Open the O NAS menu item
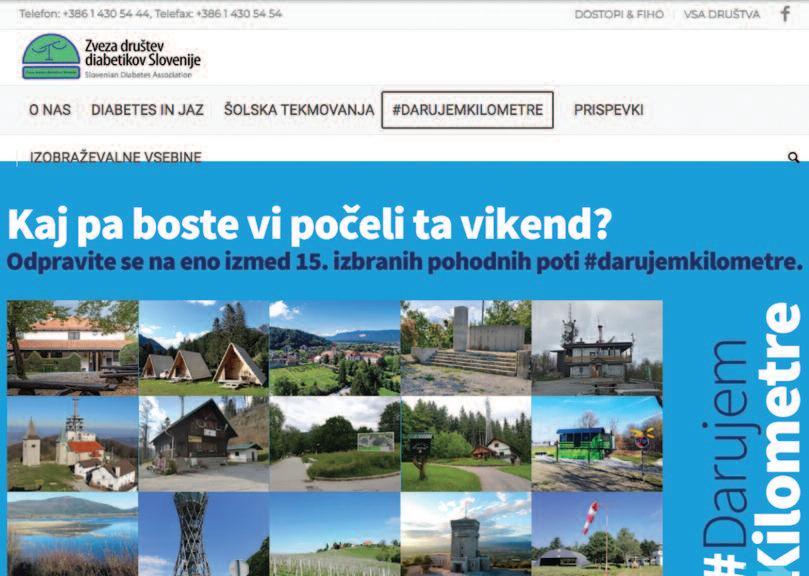 (50, 110)
